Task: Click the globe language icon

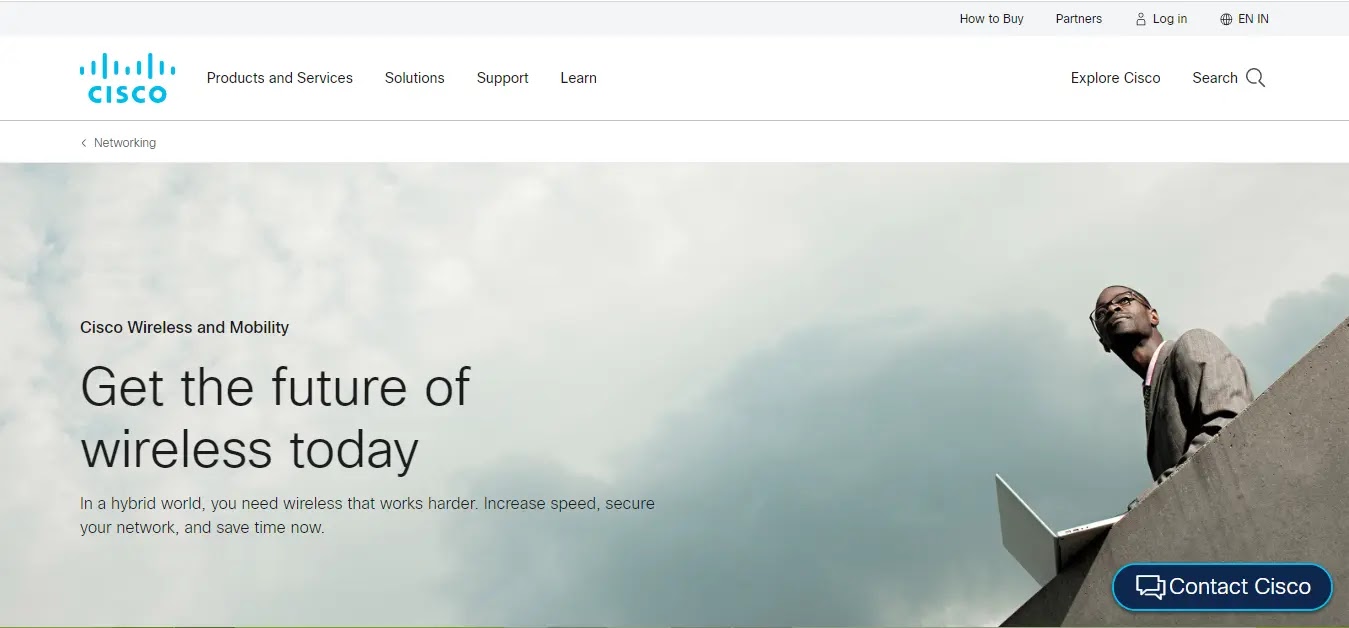Action: (1226, 19)
